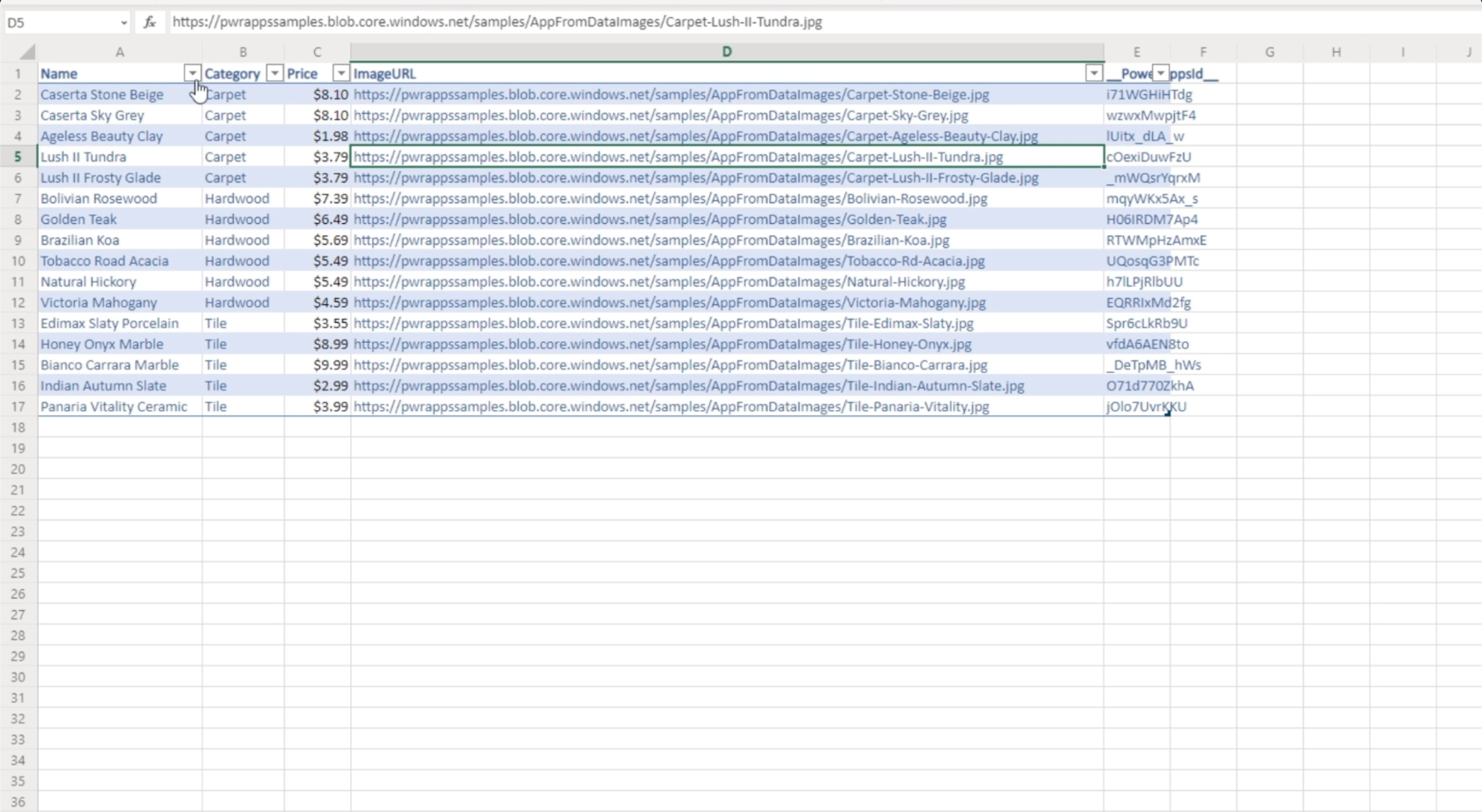Select column C header
This screenshot has width=1482, height=812.
(x=318, y=52)
